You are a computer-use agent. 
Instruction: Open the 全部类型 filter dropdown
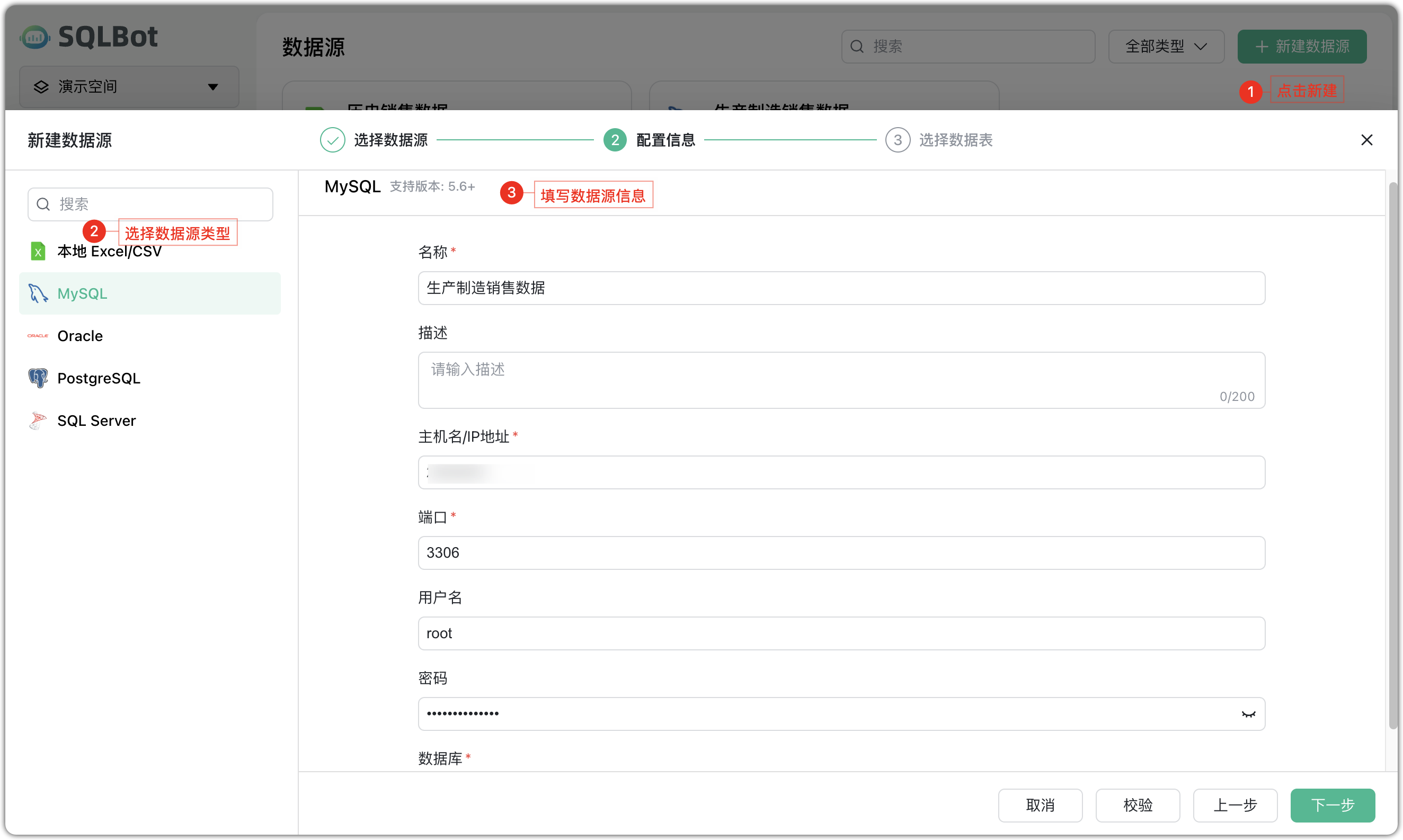click(1165, 47)
